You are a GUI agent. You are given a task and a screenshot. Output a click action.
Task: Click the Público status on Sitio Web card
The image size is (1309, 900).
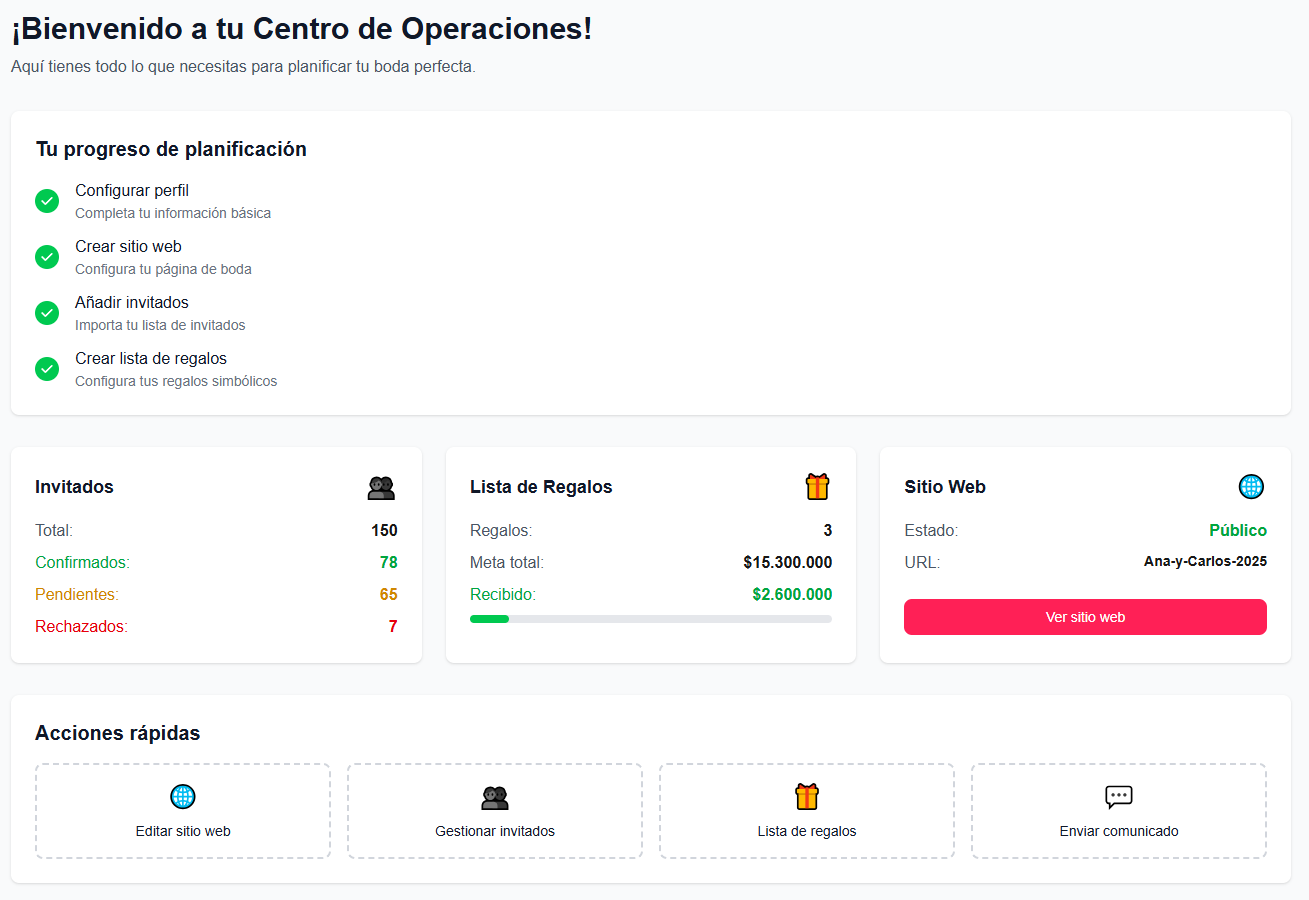tap(1238, 530)
